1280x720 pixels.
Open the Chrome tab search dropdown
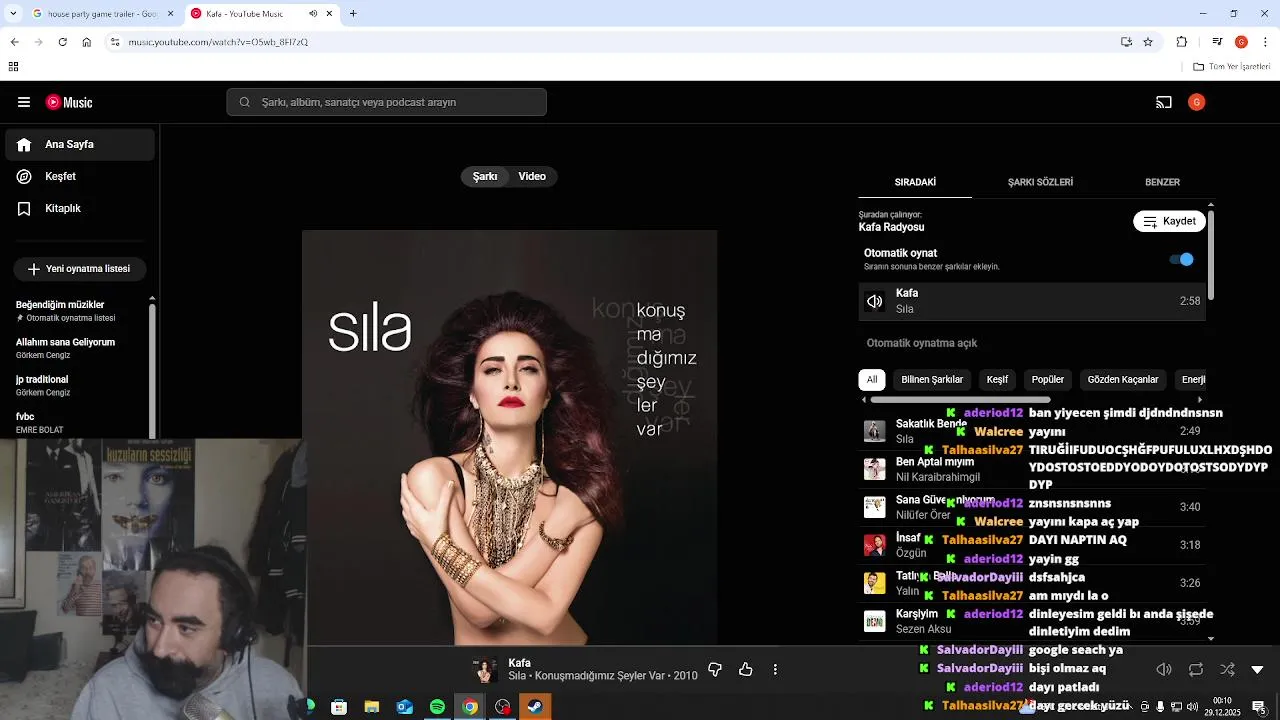12,14
